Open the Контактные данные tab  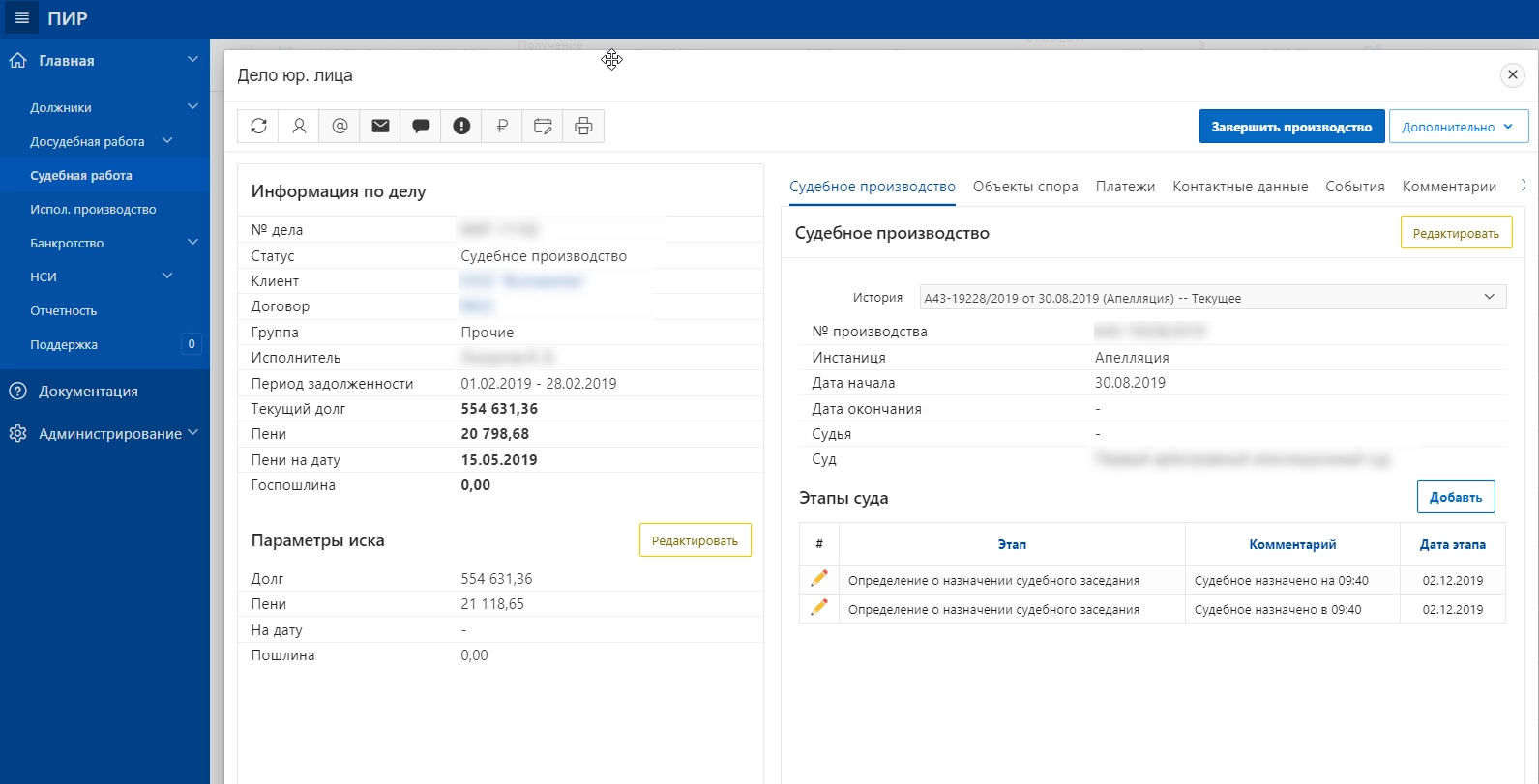tap(1240, 187)
